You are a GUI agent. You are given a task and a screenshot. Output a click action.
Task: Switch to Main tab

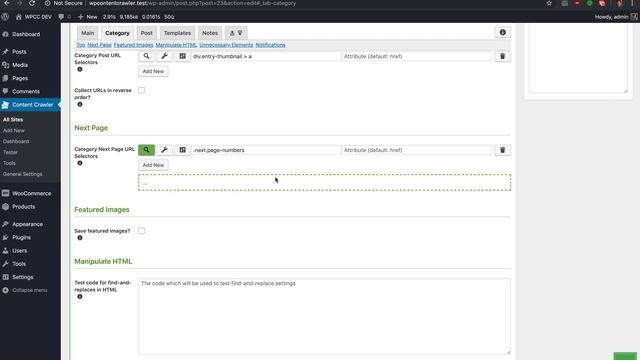point(87,33)
